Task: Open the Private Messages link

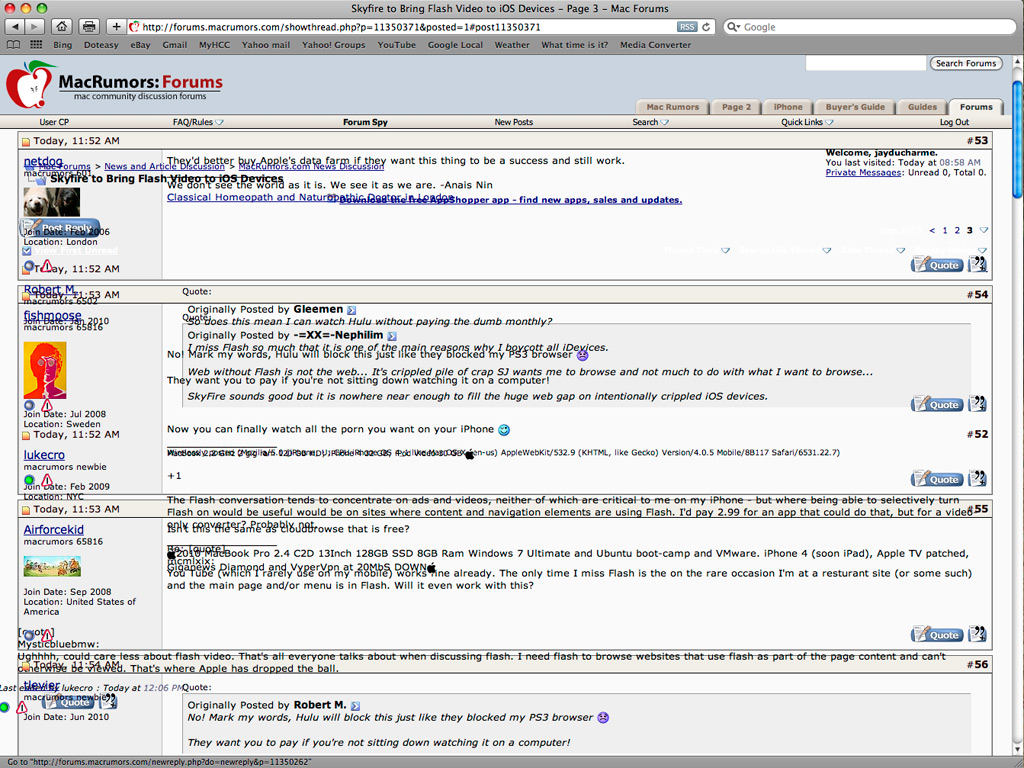Action: [863, 172]
